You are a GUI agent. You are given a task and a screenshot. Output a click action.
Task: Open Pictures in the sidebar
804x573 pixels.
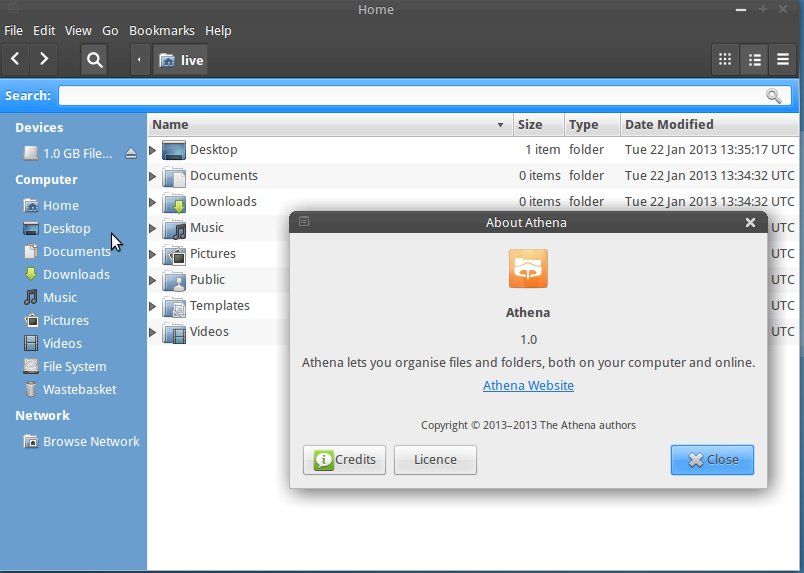pyautogui.click(x=56, y=321)
